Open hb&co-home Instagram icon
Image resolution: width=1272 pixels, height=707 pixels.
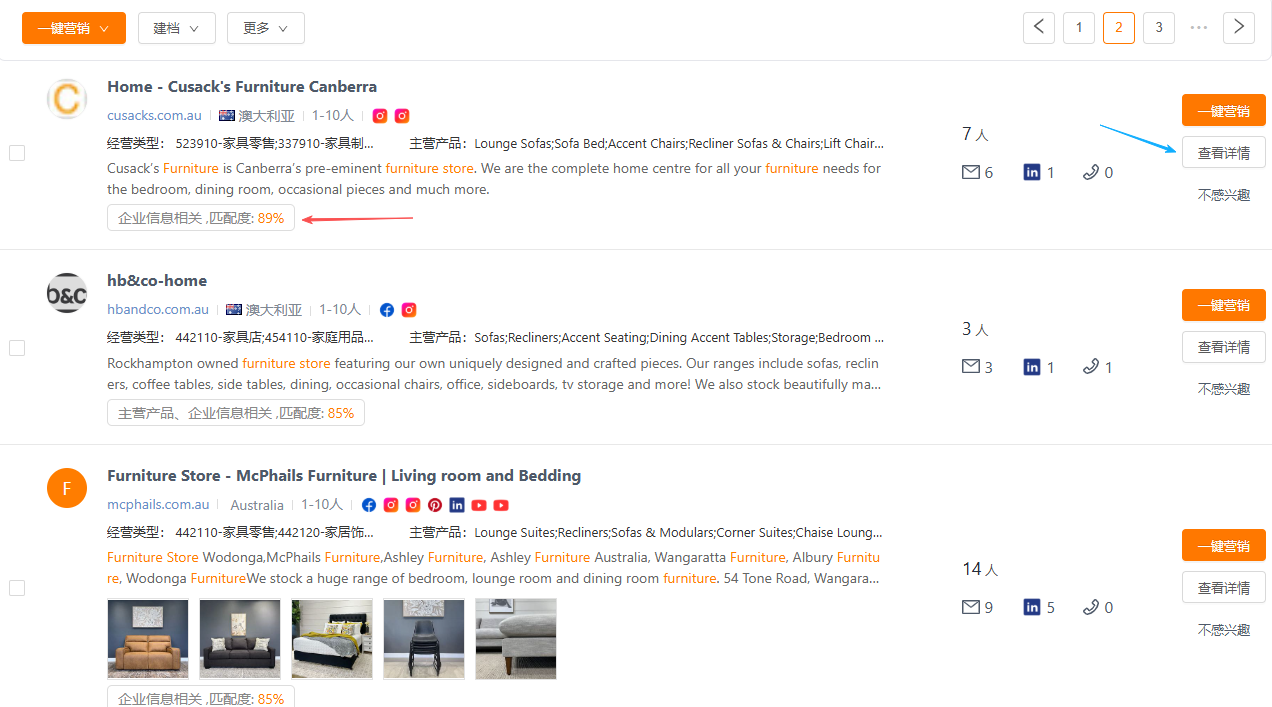tap(409, 310)
